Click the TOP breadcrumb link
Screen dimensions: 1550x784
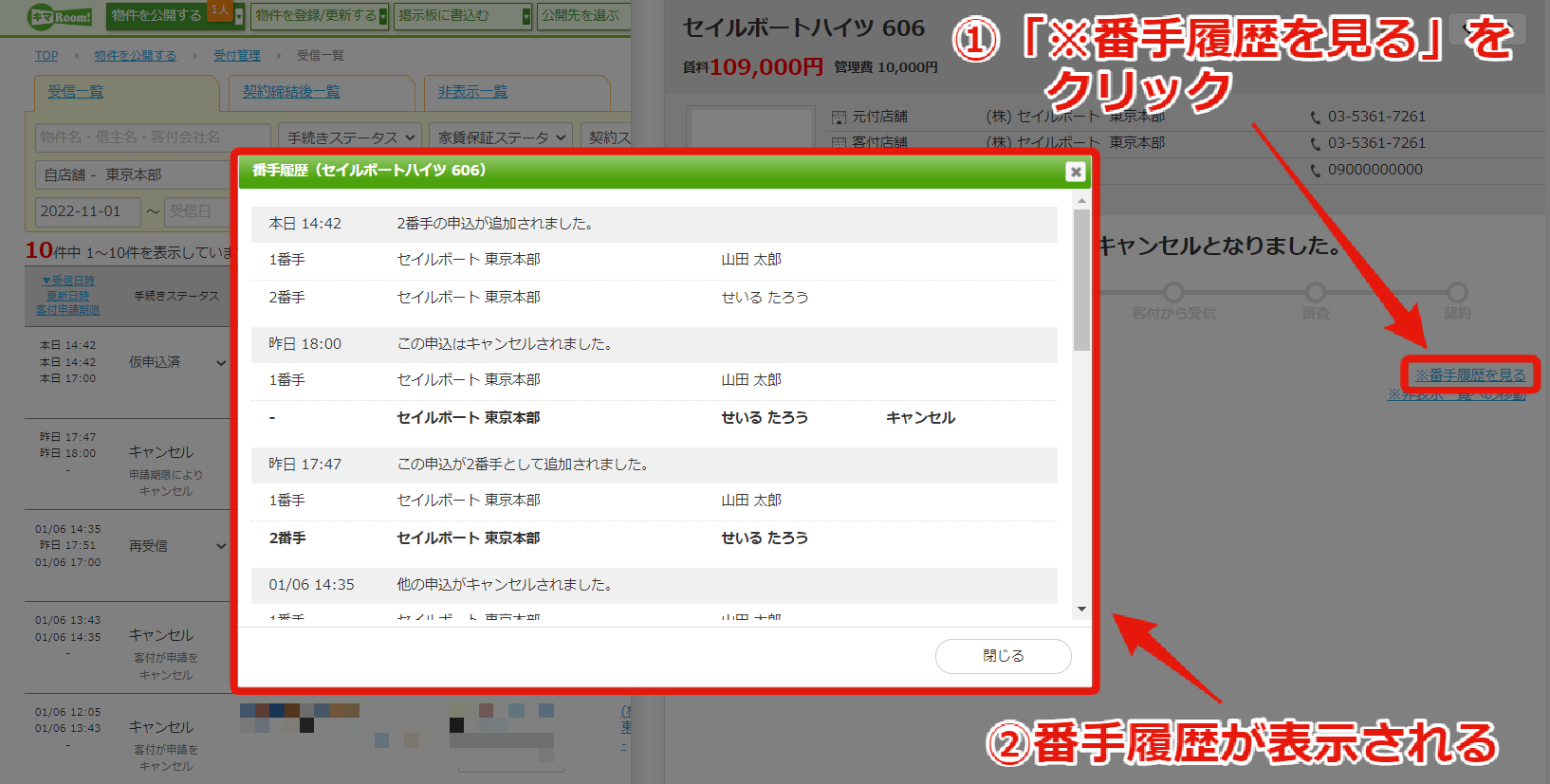pos(46,56)
